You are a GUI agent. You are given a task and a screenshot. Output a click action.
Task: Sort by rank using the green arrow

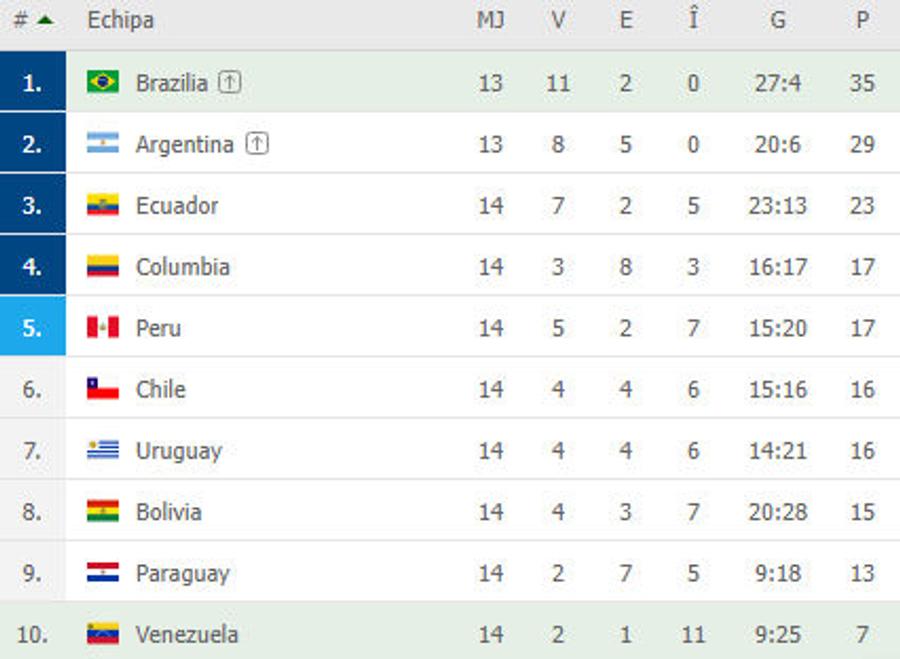(x=45, y=20)
